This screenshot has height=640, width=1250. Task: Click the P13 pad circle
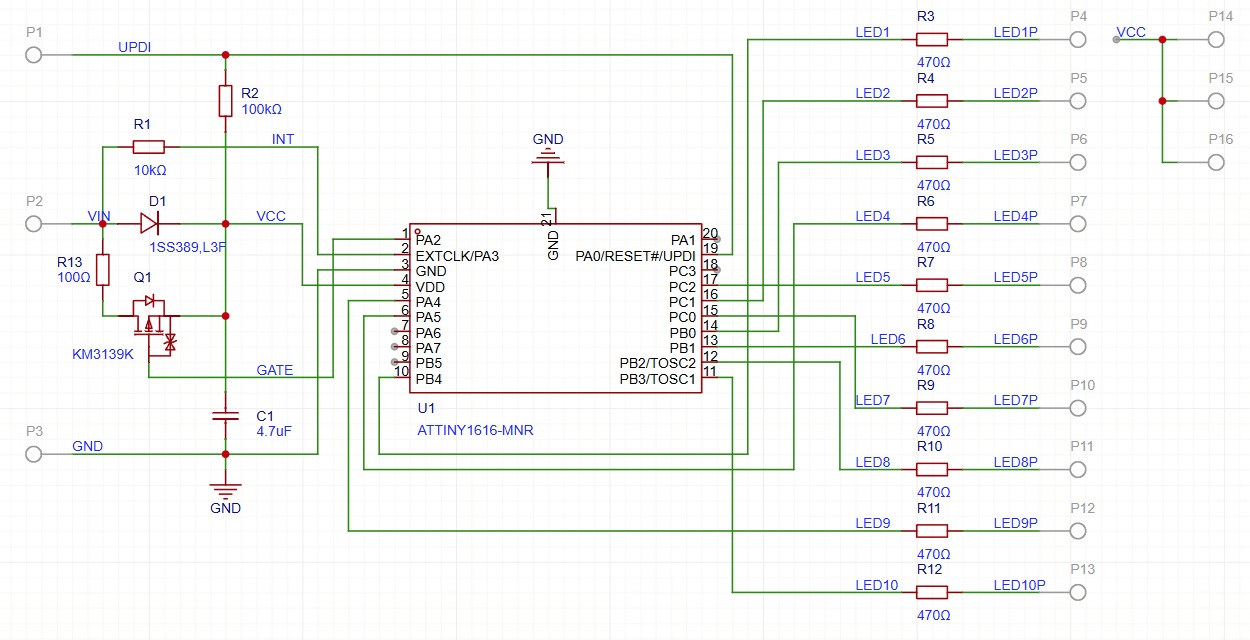click(x=1077, y=592)
